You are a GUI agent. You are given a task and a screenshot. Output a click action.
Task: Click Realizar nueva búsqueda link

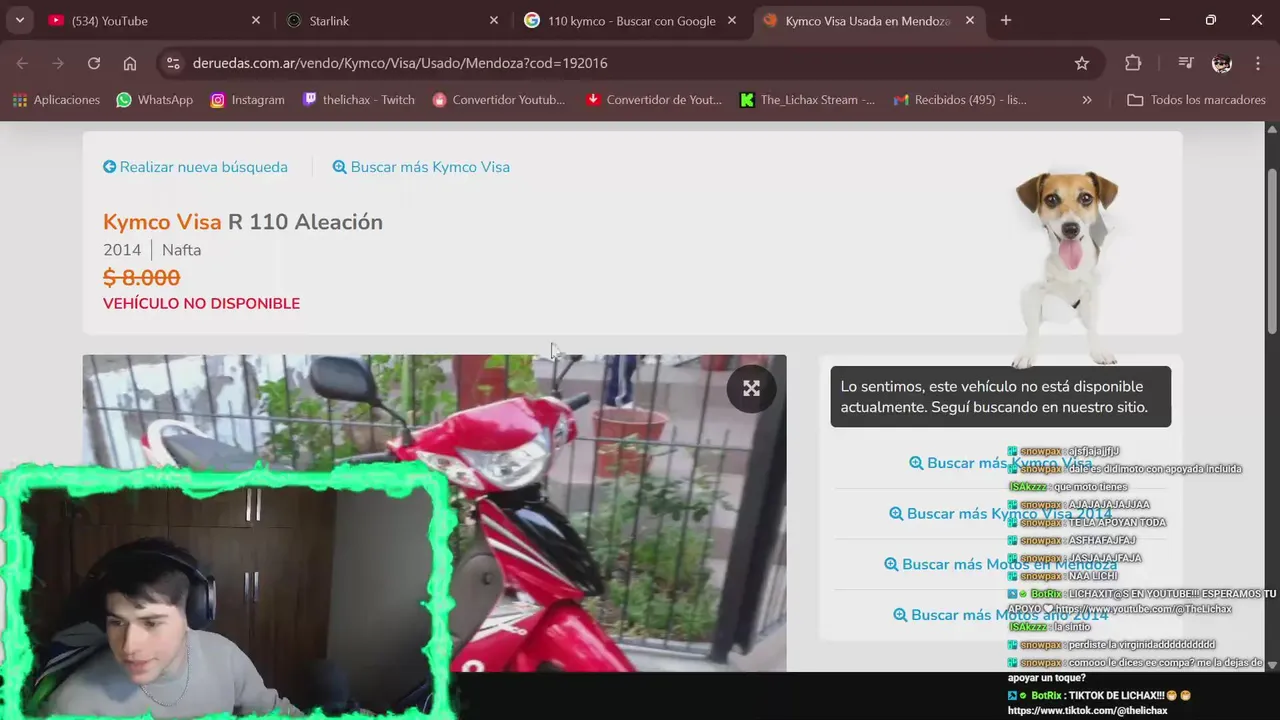point(195,167)
